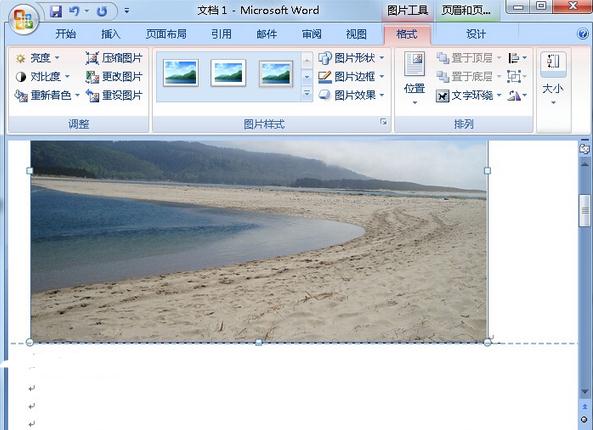Toggle the ruler icon above scrollbar
Image resolution: width=593 pixels, height=430 pixels.
click(x=585, y=149)
